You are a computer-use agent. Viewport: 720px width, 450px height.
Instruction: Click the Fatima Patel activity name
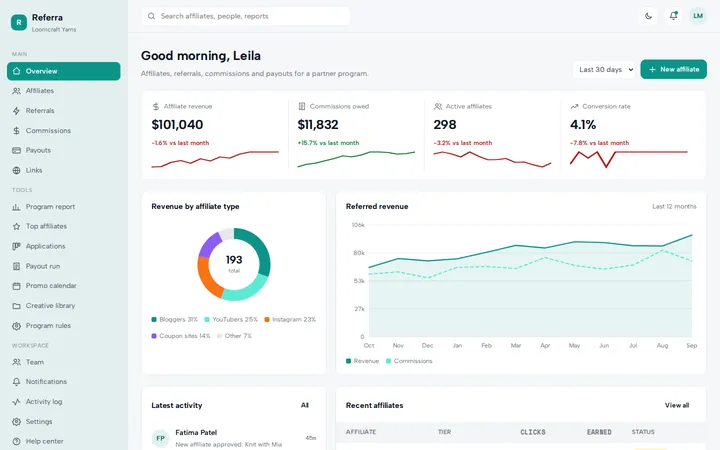click(x=196, y=433)
